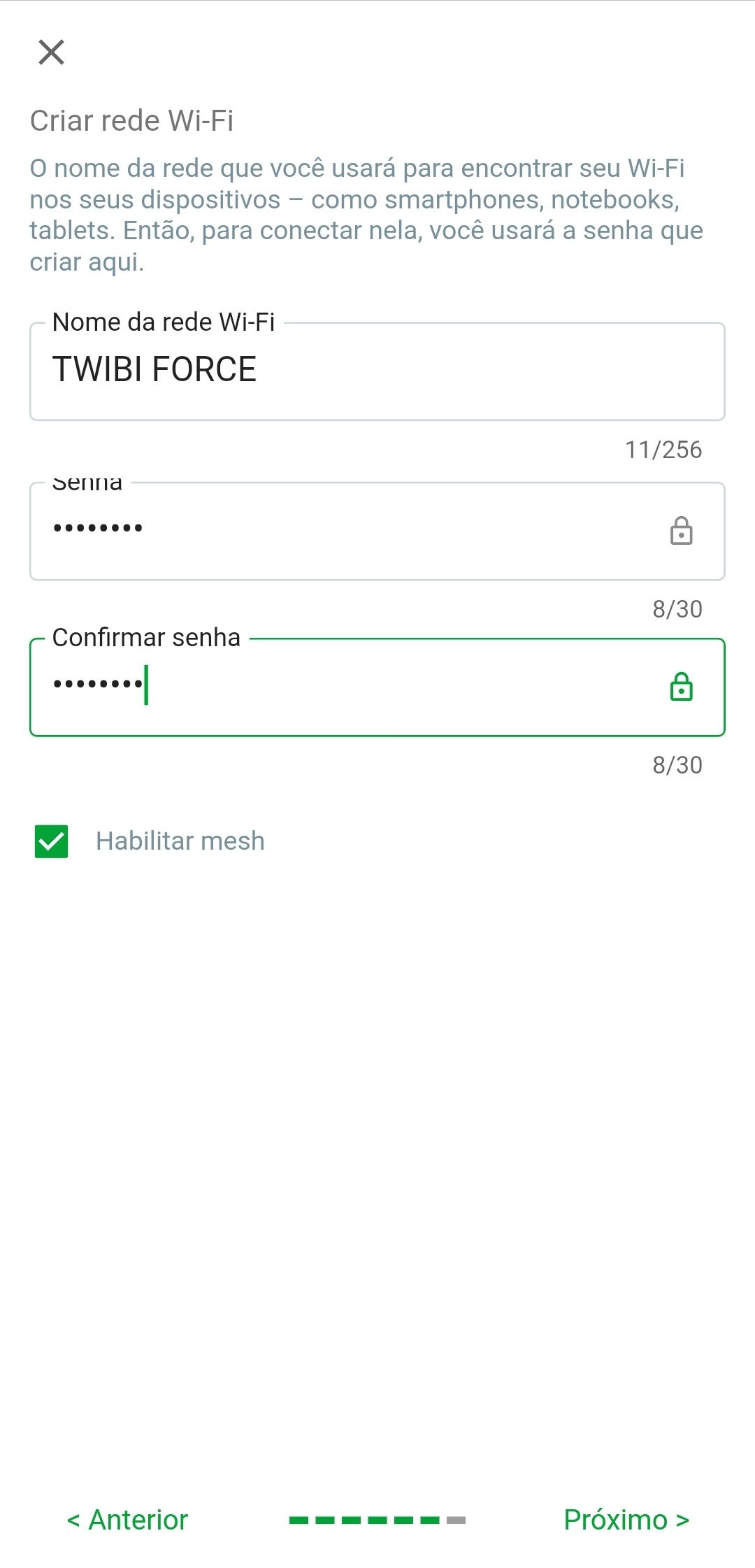Tap the 8/30 counter below the Senha field

pos(677,609)
